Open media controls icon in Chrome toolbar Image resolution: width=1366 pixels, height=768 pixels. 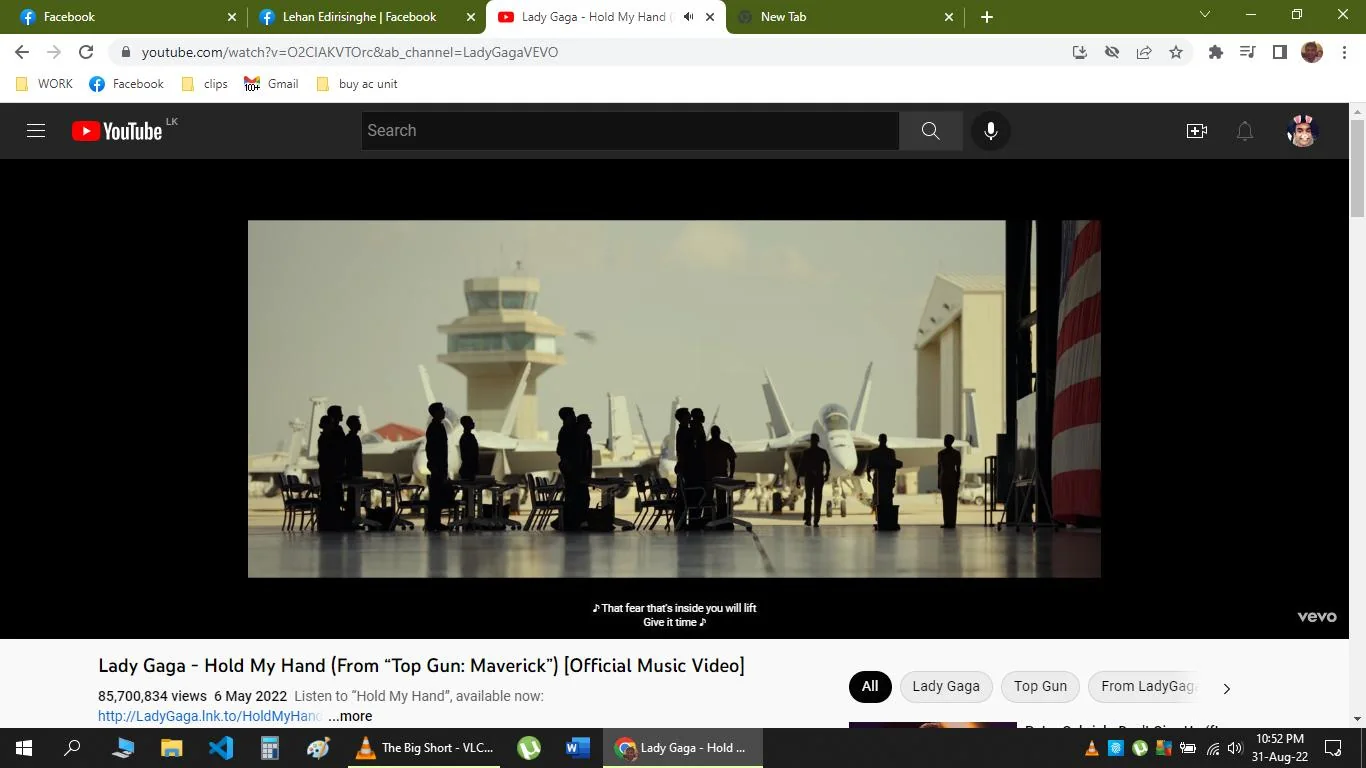point(1248,52)
